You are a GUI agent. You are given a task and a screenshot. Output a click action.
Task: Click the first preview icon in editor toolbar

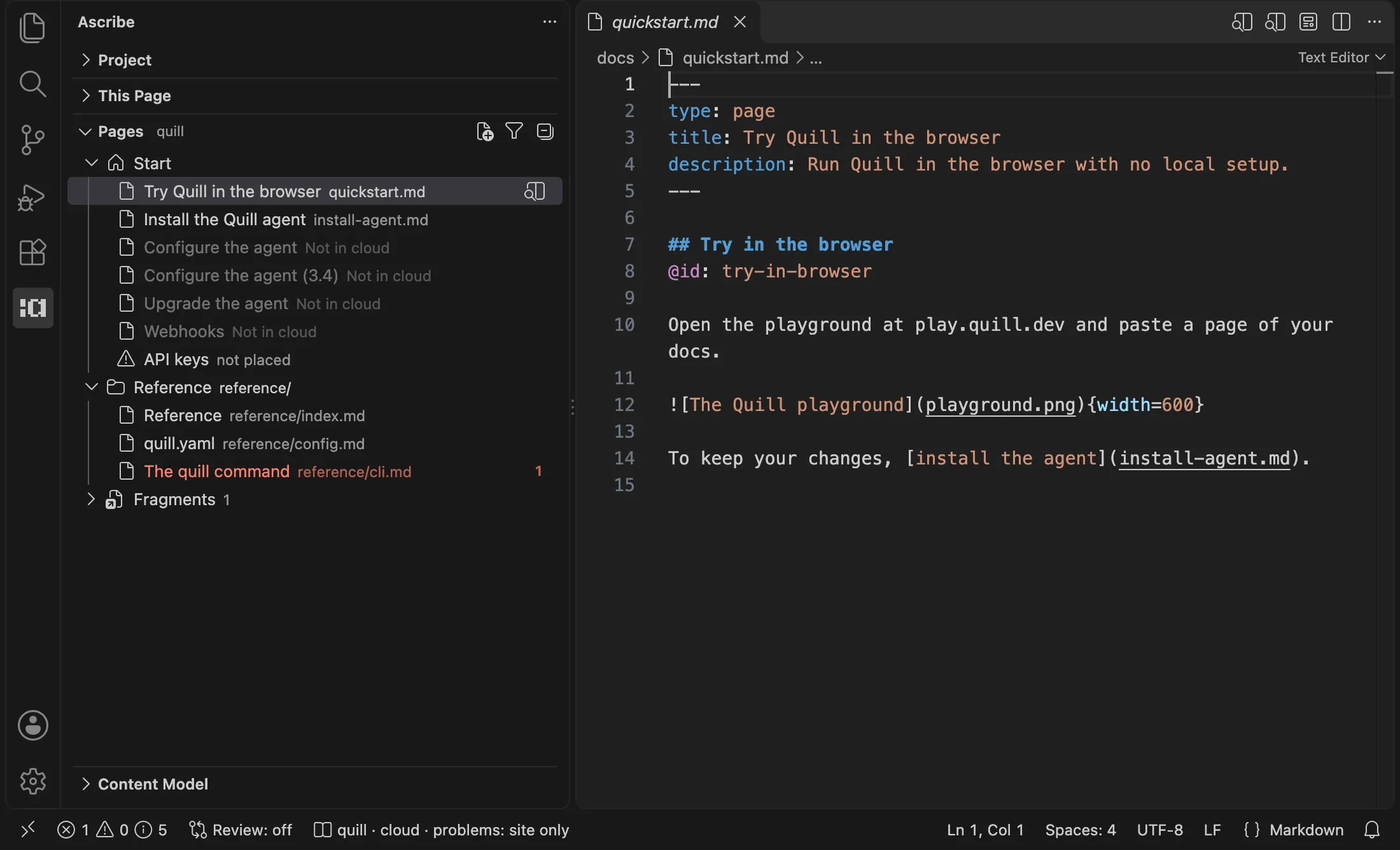1242,22
